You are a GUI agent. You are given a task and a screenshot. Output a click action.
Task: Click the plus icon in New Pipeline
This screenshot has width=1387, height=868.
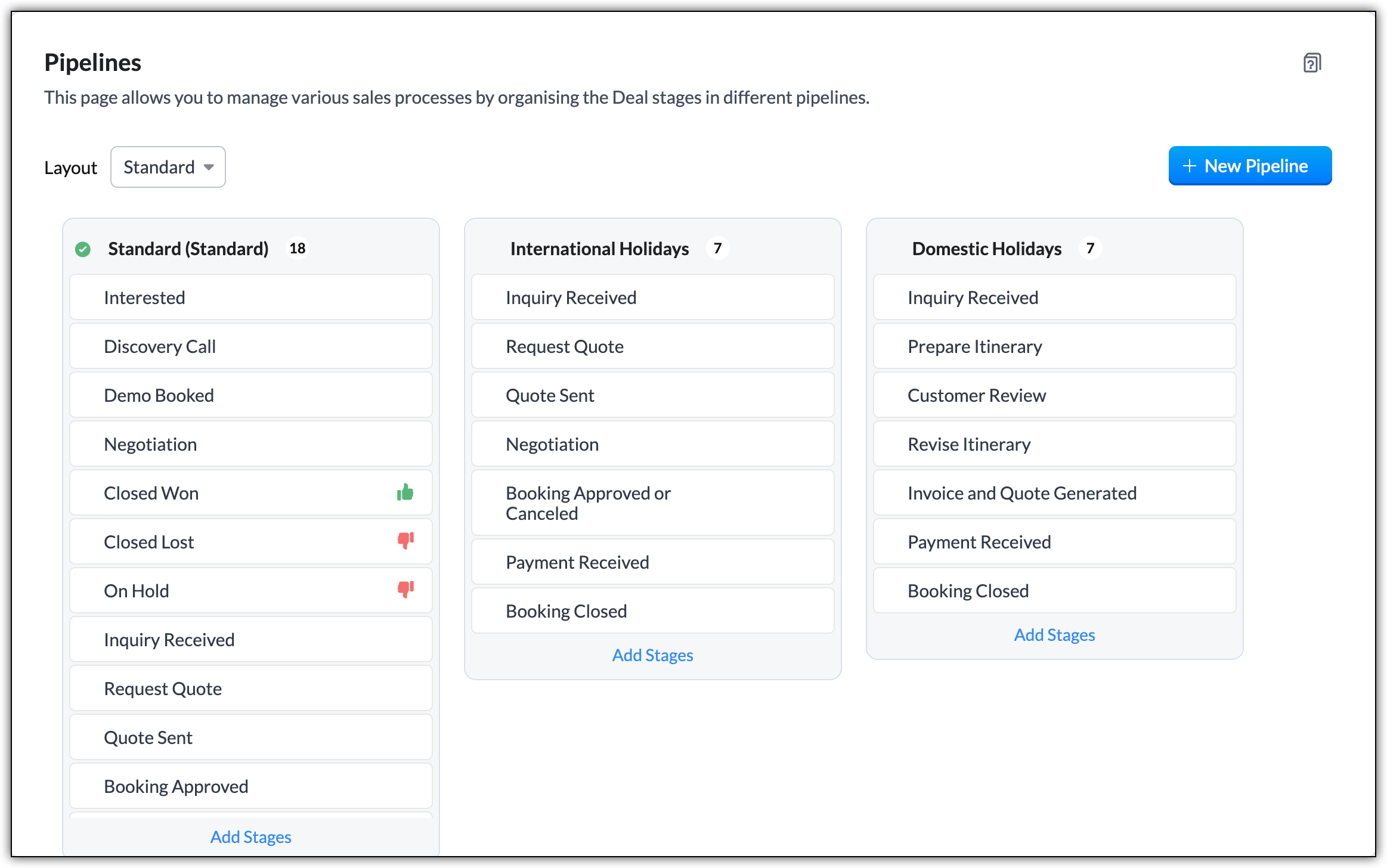pos(1190,166)
